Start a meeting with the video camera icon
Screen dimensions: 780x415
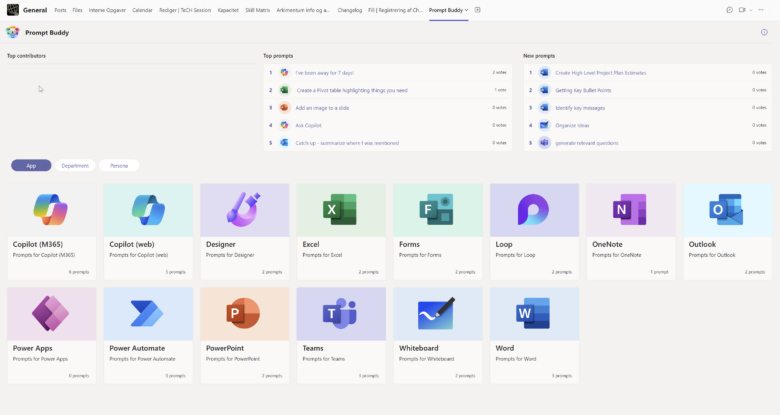click(x=742, y=10)
